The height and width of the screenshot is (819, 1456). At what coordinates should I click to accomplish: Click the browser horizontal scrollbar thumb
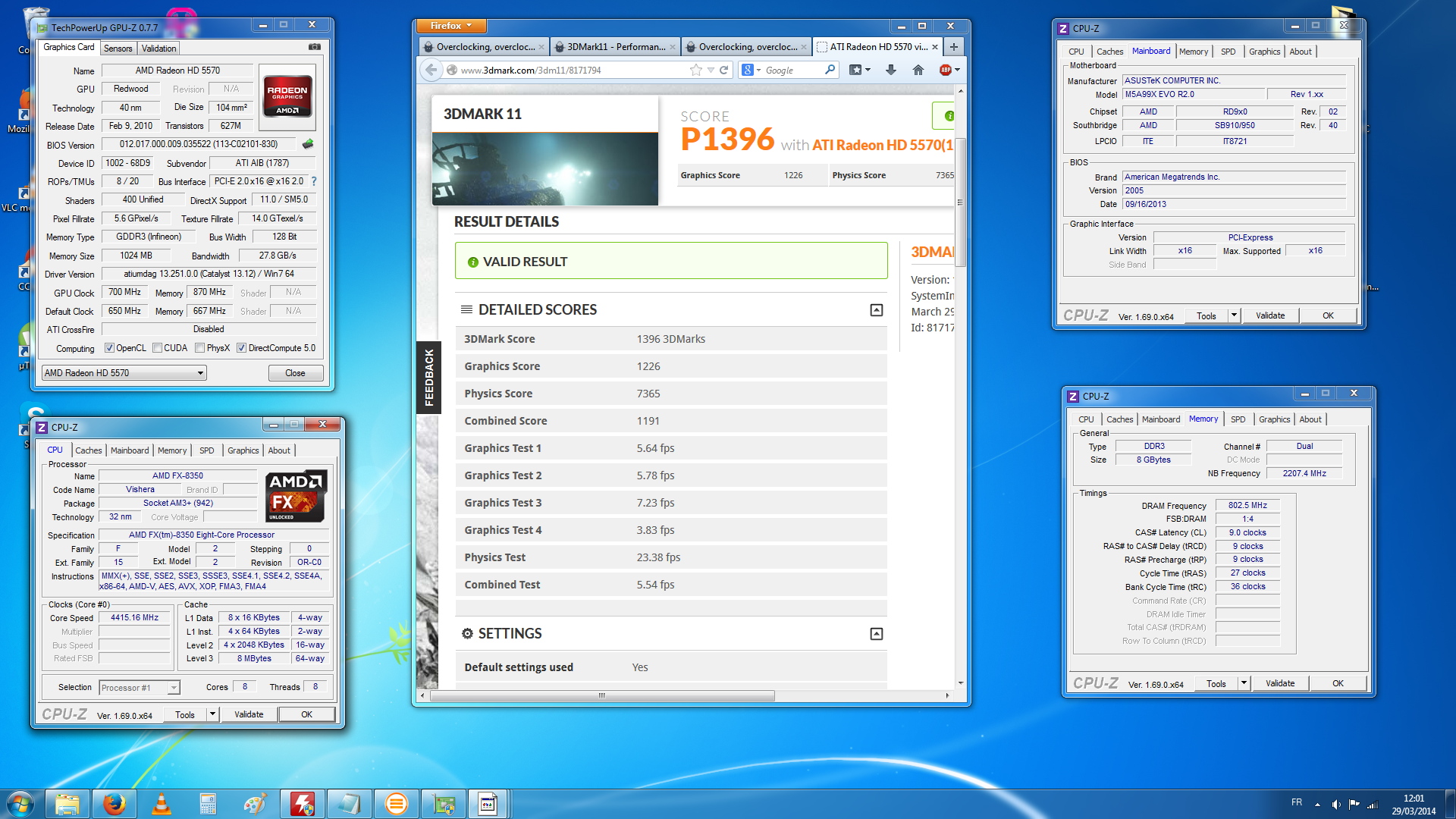click(x=602, y=695)
